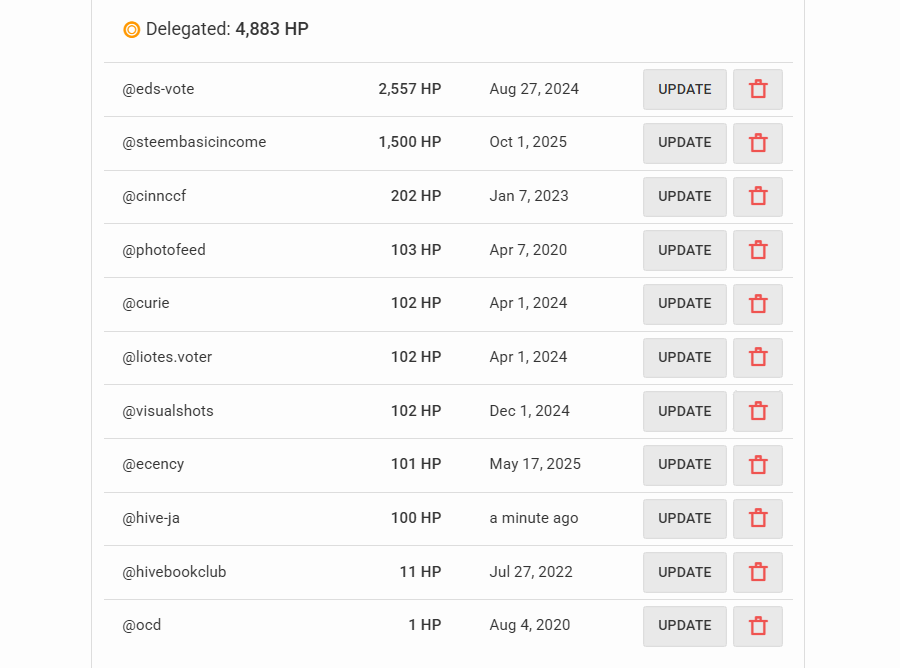Click the @ocd delegatee name

click(x=142, y=625)
